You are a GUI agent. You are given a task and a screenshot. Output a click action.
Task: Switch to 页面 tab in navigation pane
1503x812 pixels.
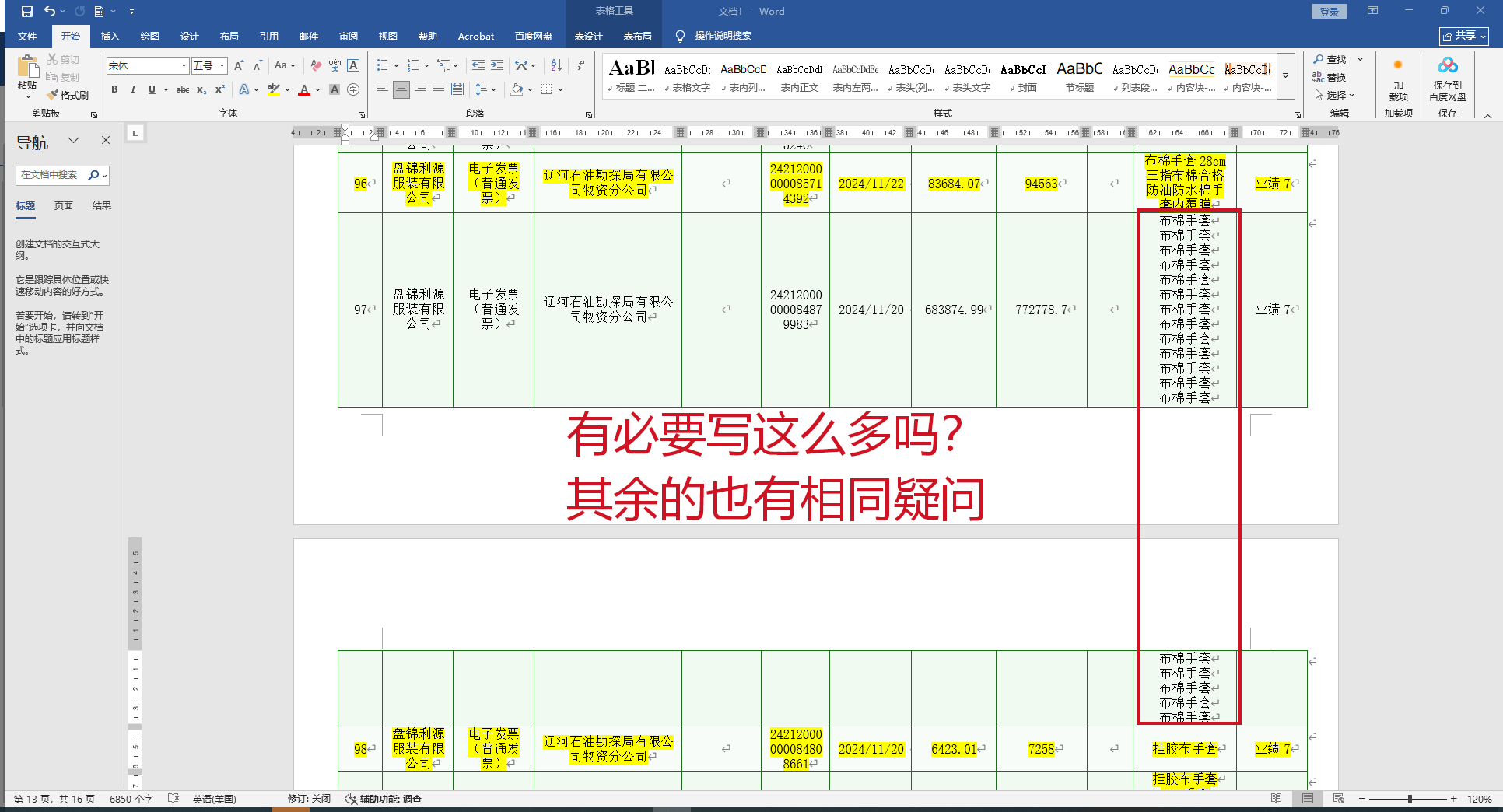point(64,205)
